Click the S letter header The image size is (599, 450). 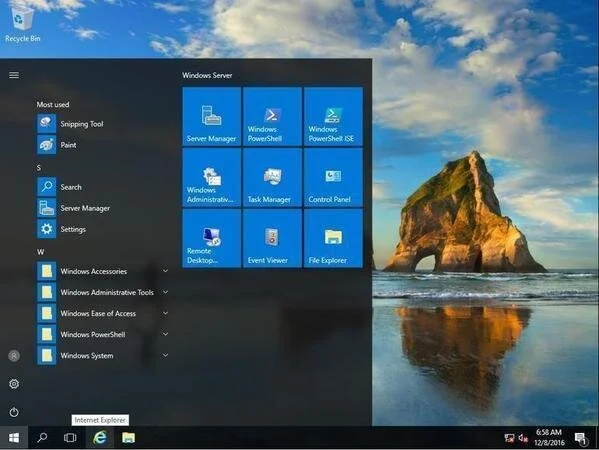39,168
